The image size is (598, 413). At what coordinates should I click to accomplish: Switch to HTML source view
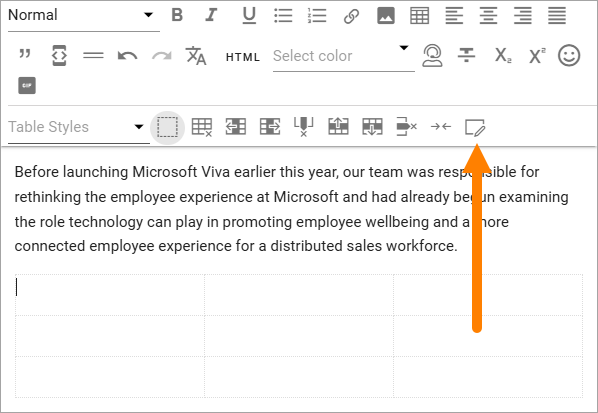tap(243, 57)
